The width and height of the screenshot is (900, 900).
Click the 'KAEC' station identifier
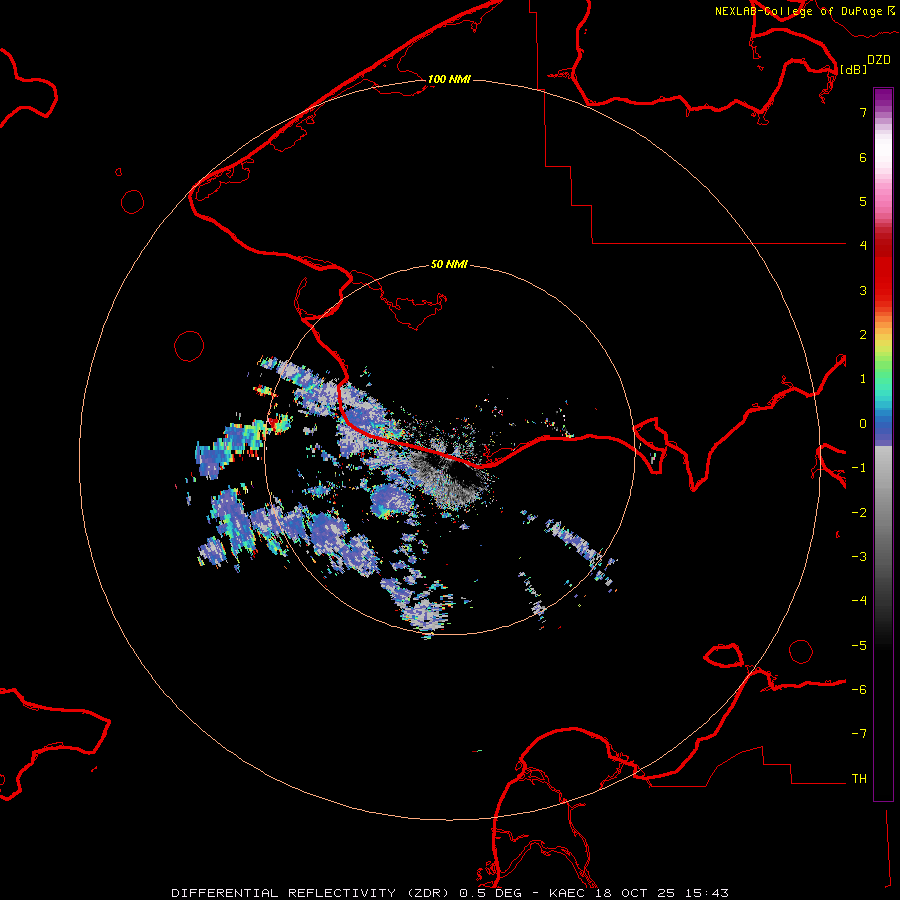tap(569, 893)
